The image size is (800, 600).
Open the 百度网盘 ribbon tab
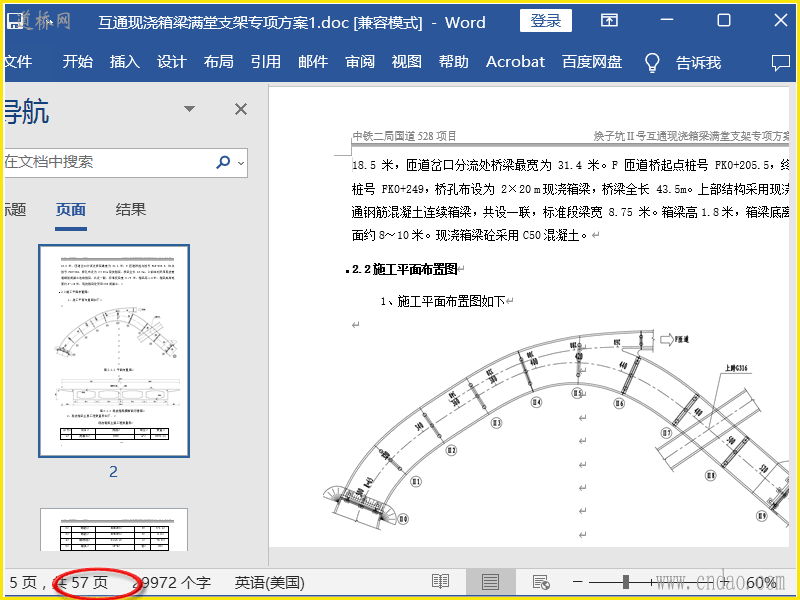[592, 62]
